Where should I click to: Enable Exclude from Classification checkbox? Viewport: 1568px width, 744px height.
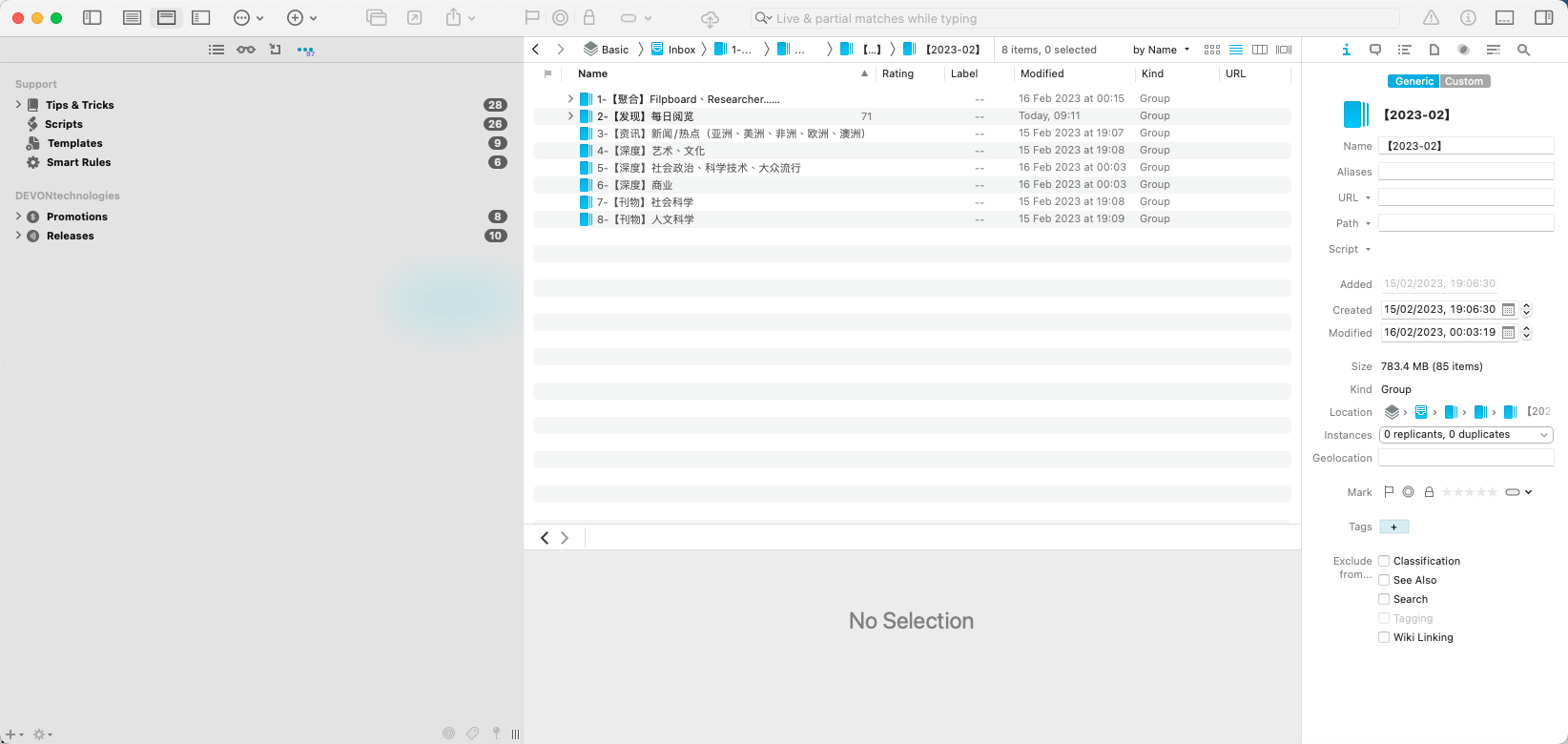(1384, 561)
